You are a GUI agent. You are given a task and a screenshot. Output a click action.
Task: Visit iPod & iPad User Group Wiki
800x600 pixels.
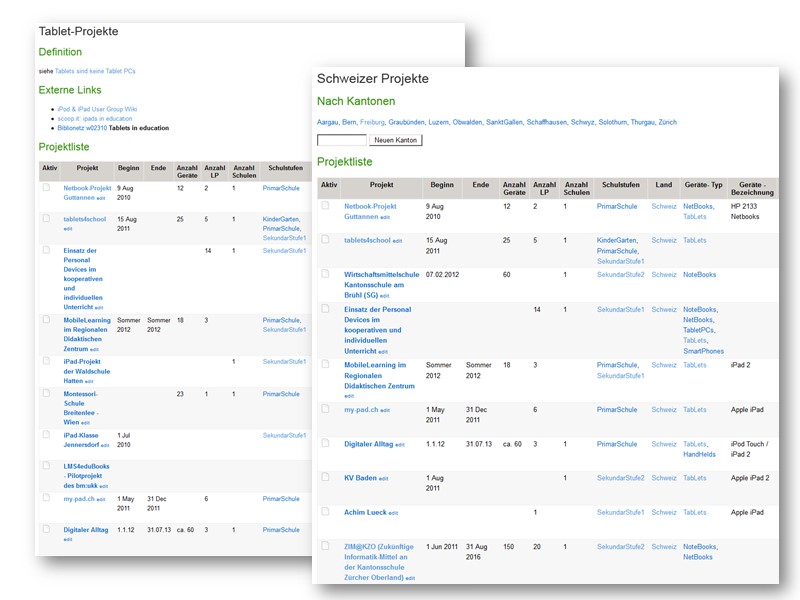point(97,108)
